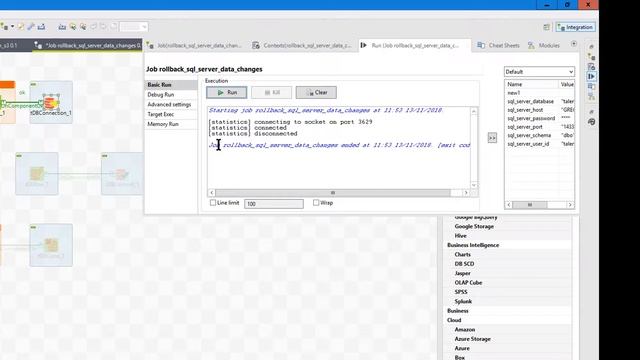Open the Default context dropdown
640x360 pixels.
[539, 72]
